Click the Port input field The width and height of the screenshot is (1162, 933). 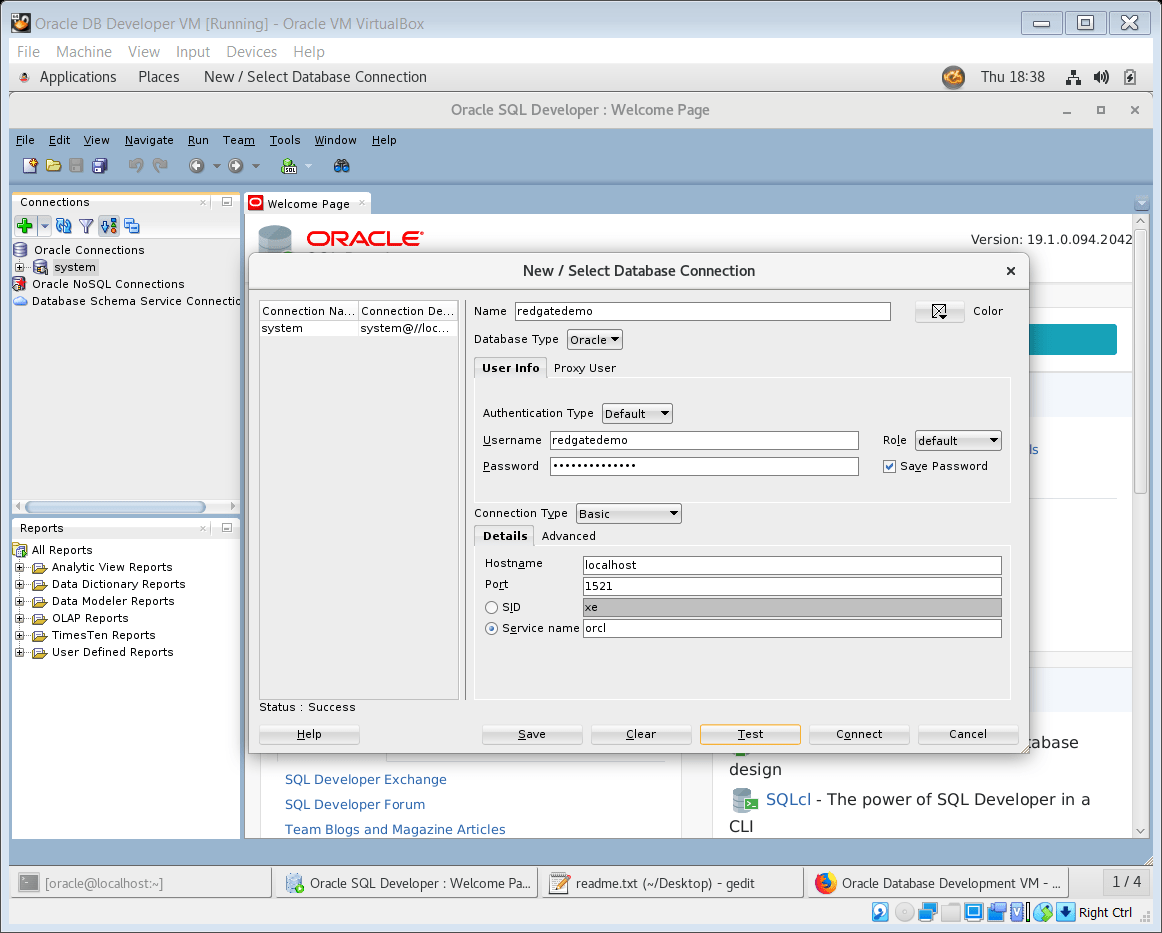pyautogui.click(x=792, y=586)
